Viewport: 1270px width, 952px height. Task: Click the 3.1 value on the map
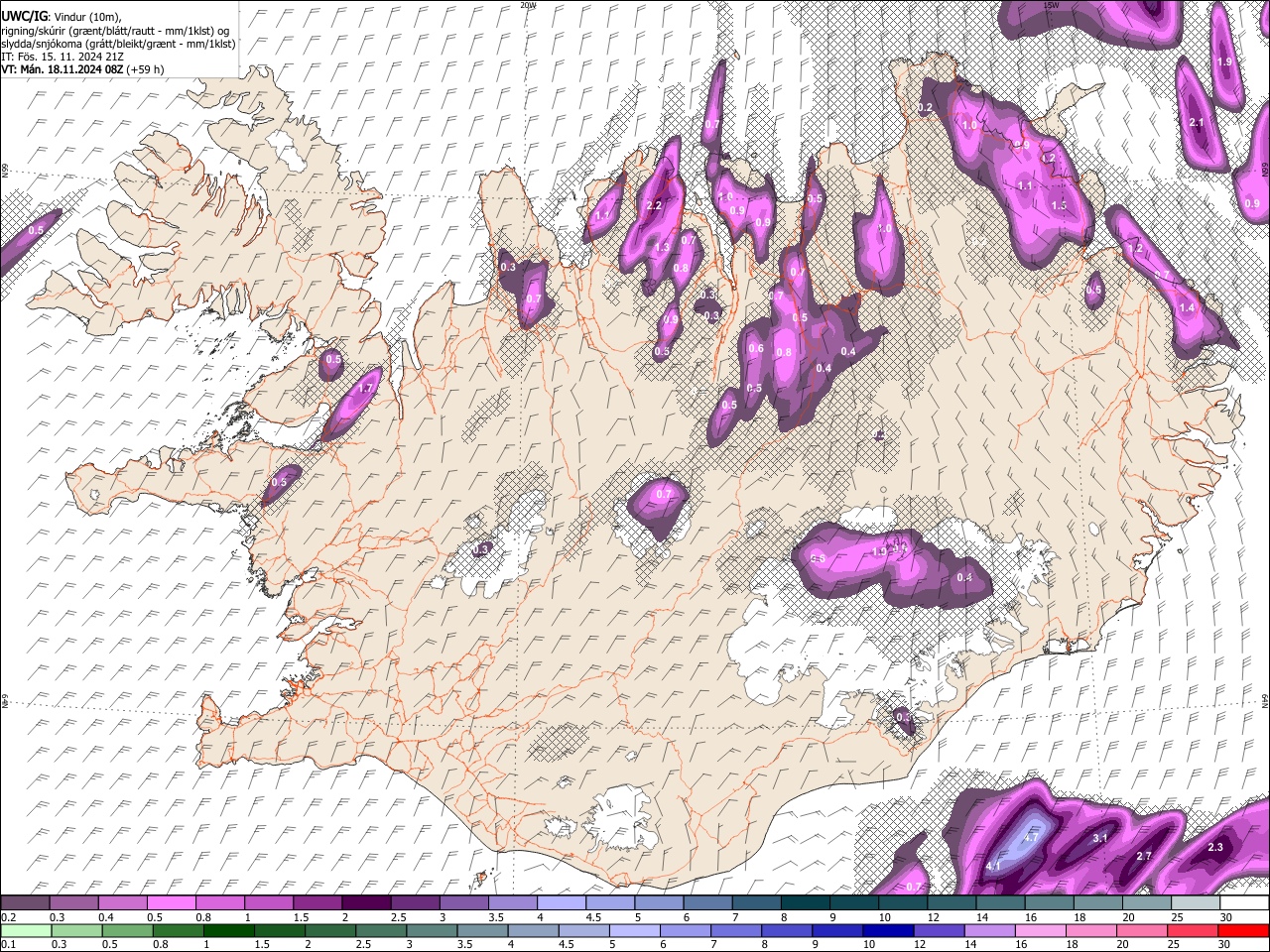click(1099, 838)
